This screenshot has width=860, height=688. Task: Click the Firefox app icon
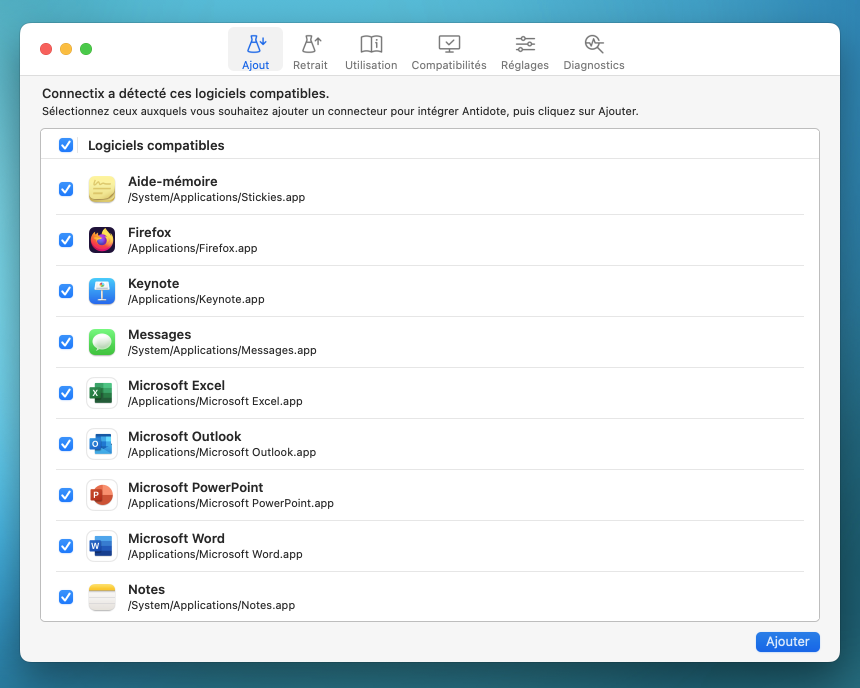[x=102, y=240]
